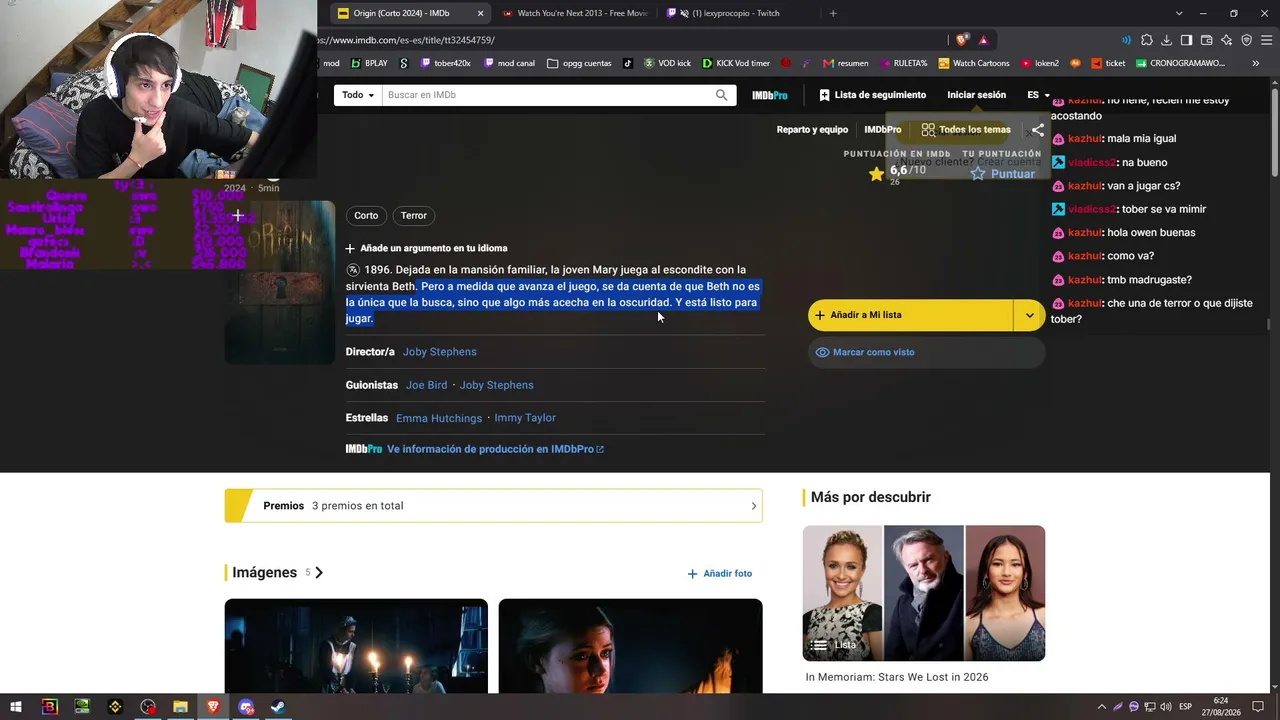1280x720 pixels.
Task: Click the IMDbPro logo in header
Action: tap(770, 95)
